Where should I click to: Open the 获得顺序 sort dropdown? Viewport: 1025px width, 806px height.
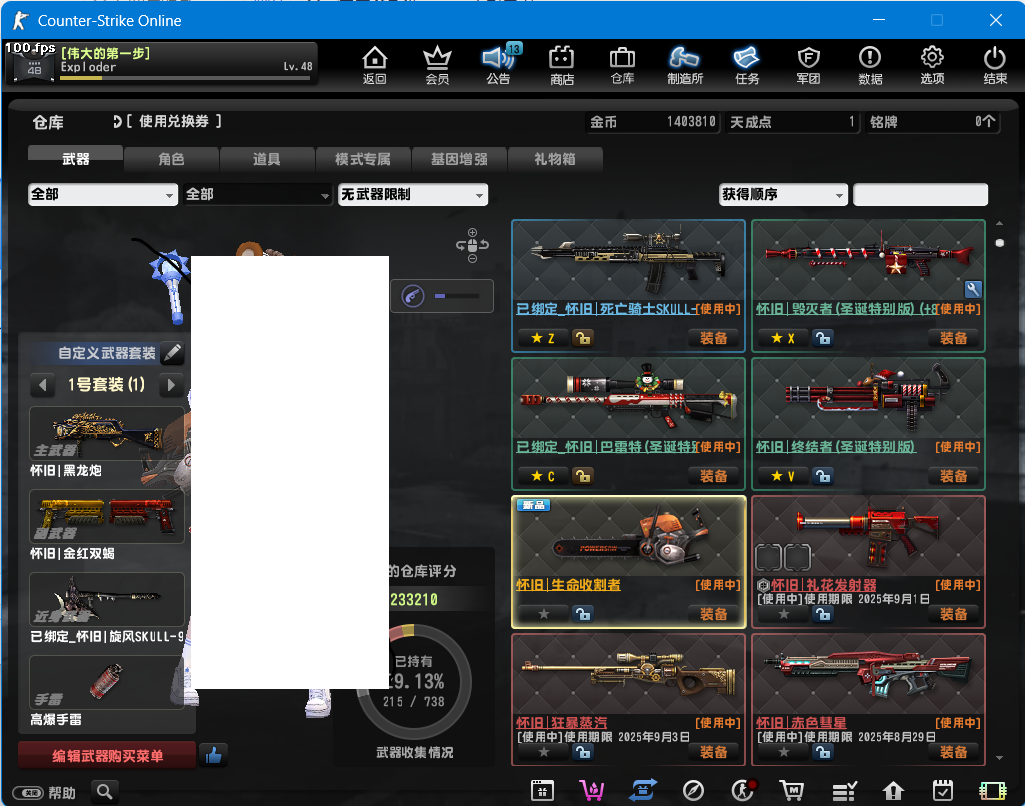click(x=783, y=195)
